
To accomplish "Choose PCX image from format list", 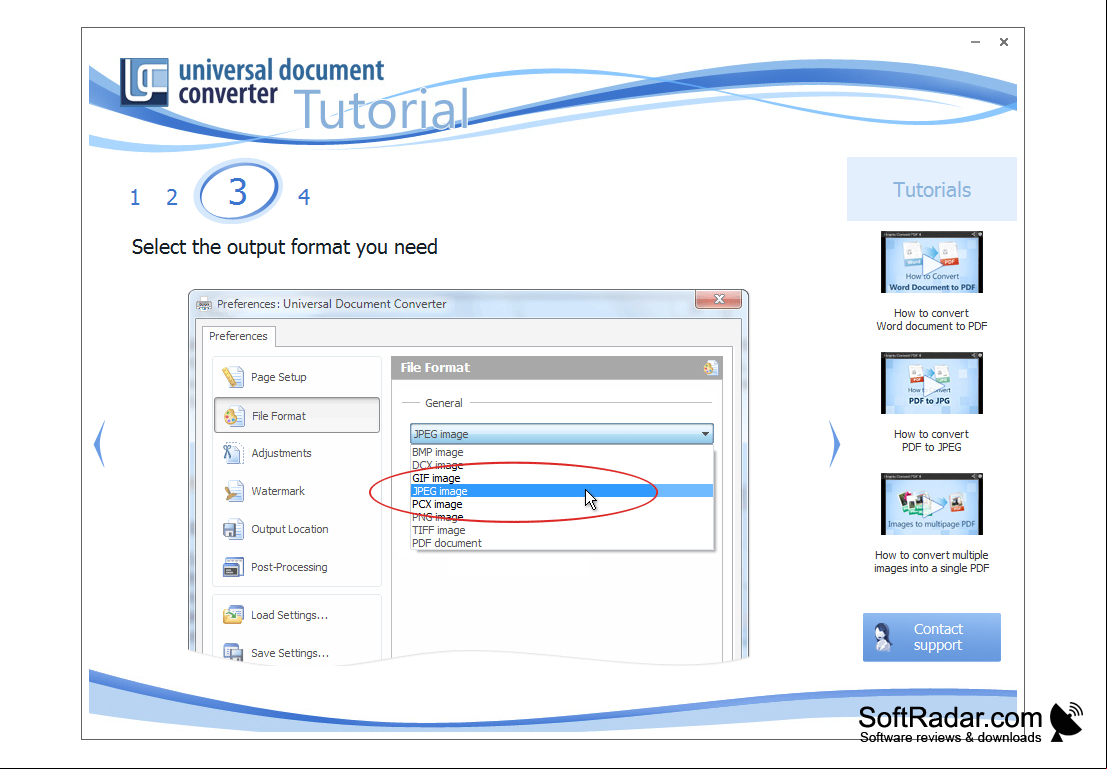I will (x=562, y=504).
